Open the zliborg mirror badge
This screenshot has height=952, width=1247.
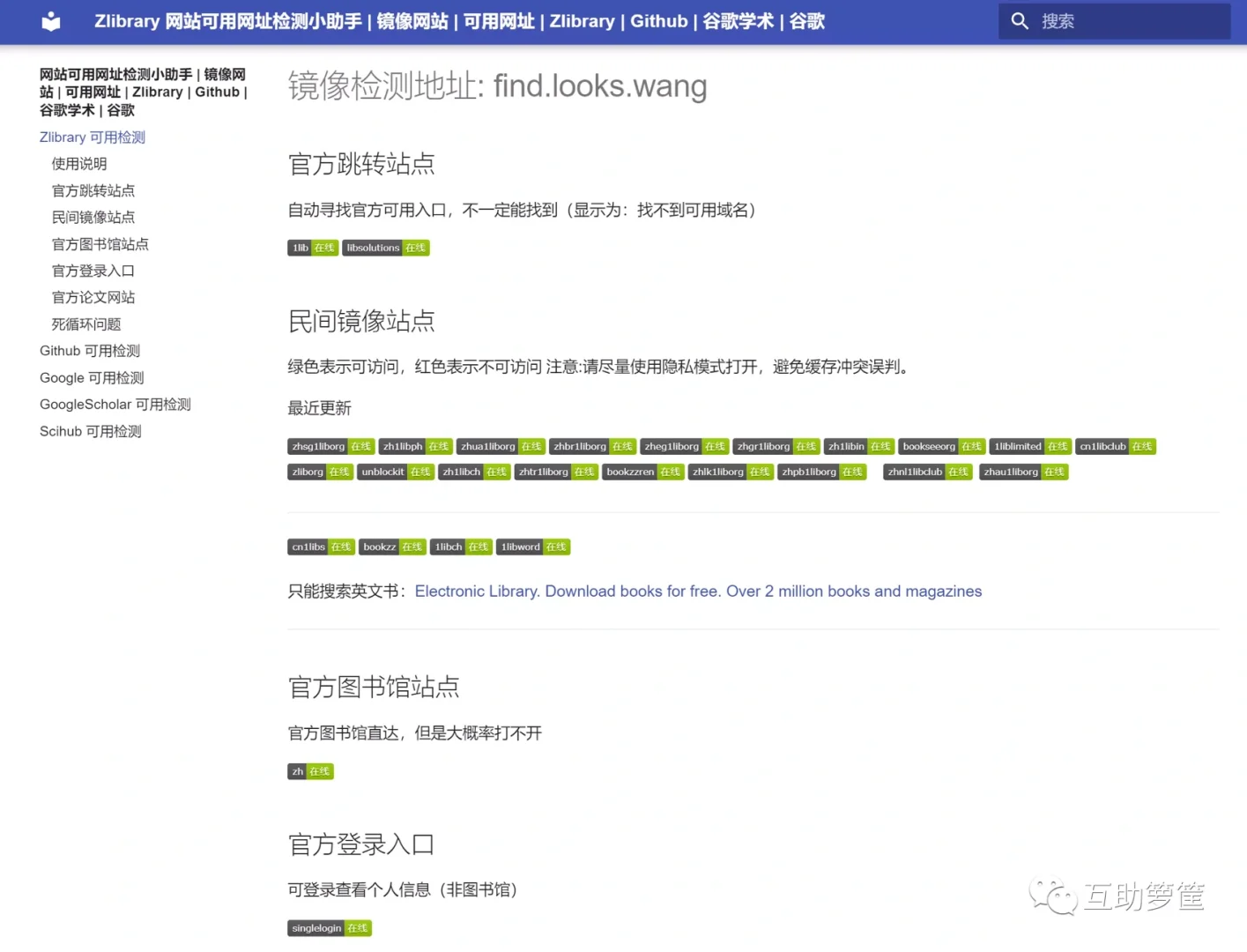(x=321, y=472)
